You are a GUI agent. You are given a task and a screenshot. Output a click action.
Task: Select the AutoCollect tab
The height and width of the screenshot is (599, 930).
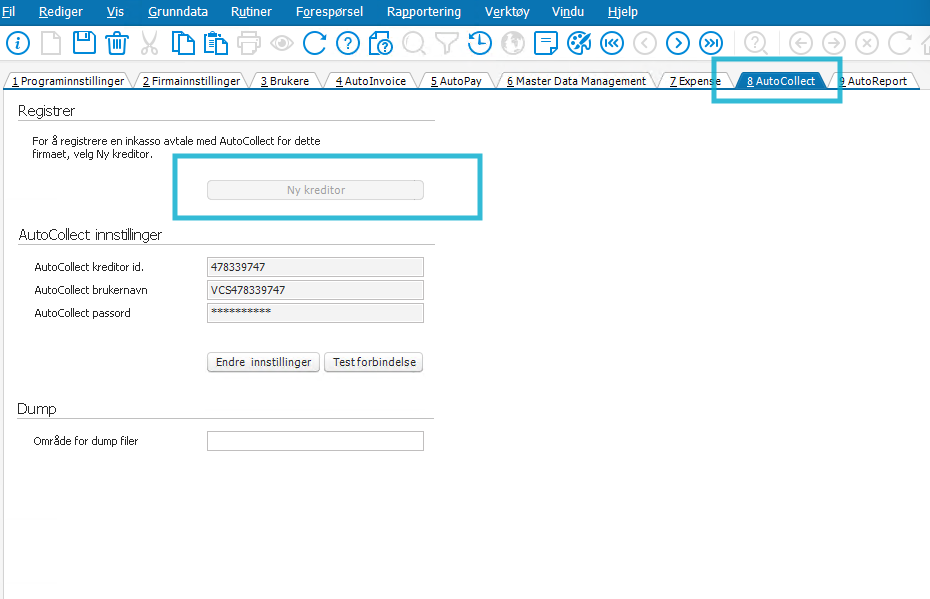point(781,81)
